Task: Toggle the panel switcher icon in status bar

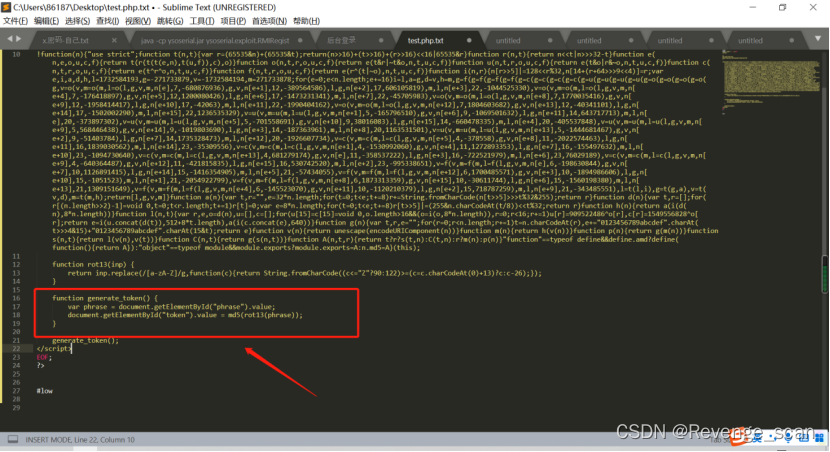Action: 13,439
